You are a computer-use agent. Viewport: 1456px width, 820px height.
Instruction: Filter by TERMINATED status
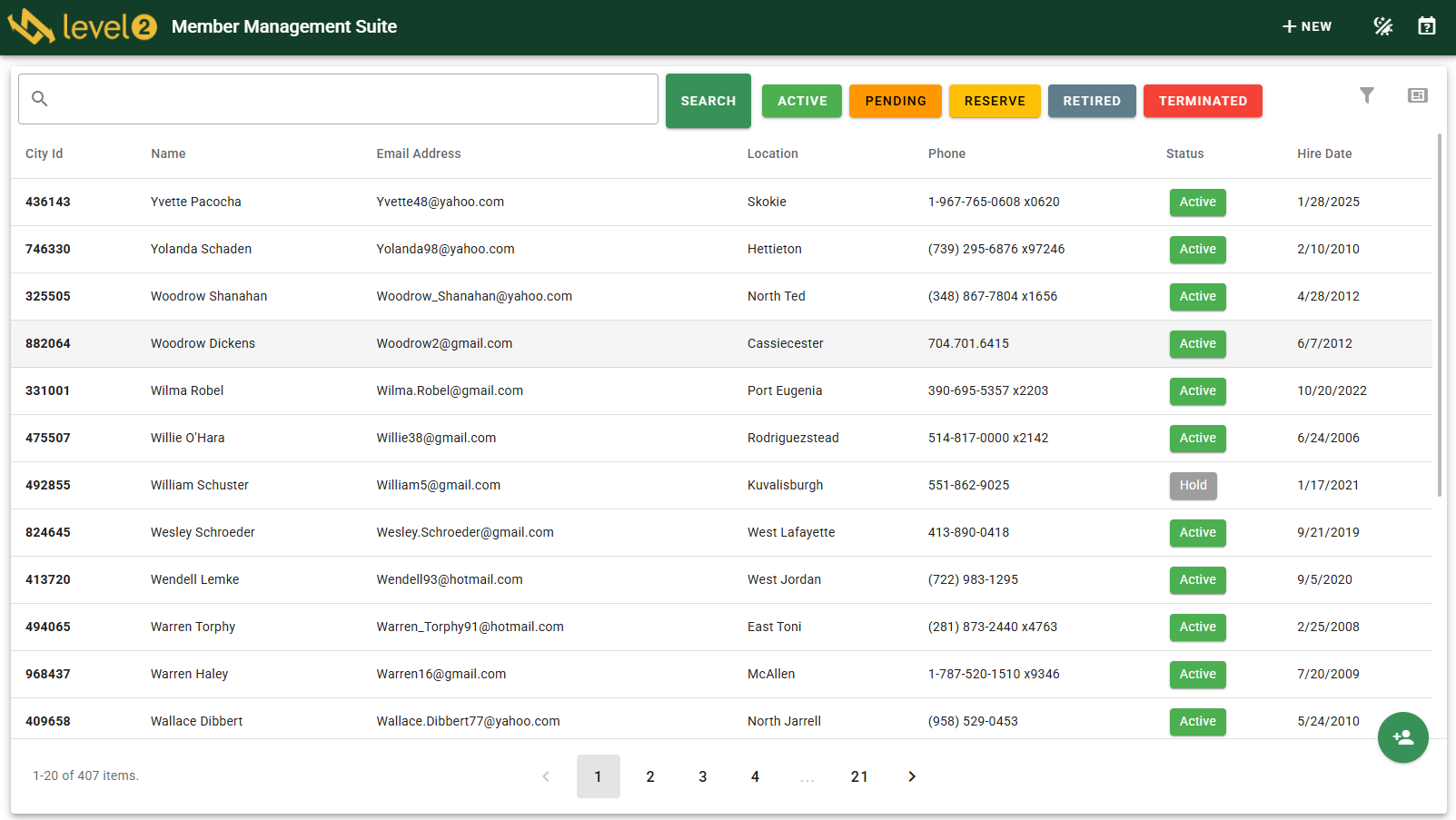pyautogui.click(x=1203, y=101)
